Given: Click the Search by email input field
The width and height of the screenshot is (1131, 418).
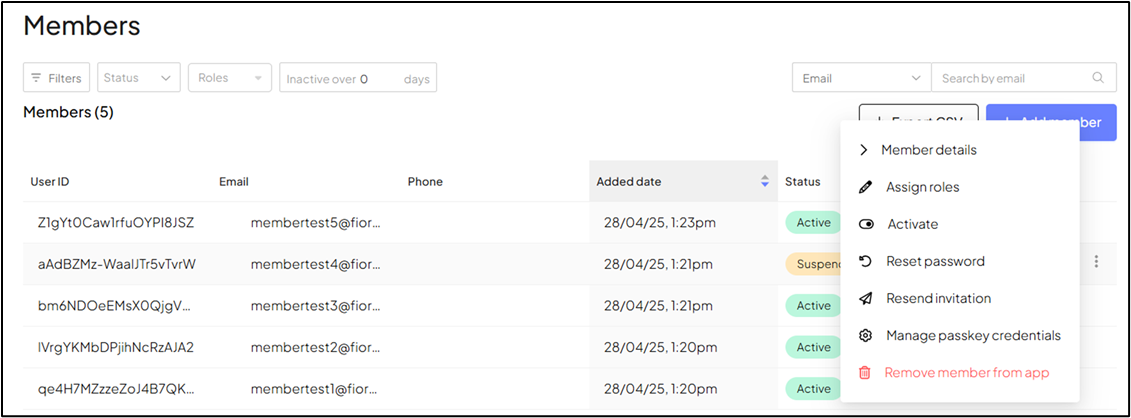Looking at the screenshot, I should (1012, 78).
